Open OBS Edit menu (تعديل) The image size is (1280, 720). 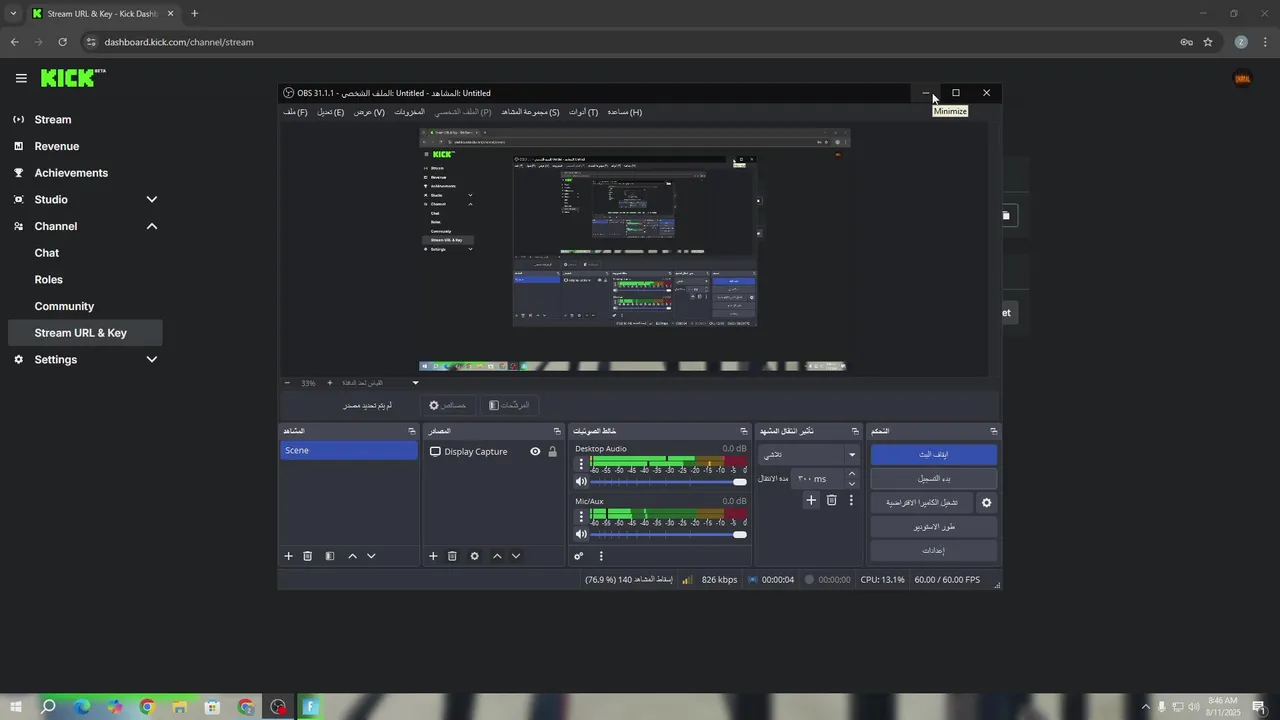[331, 112]
